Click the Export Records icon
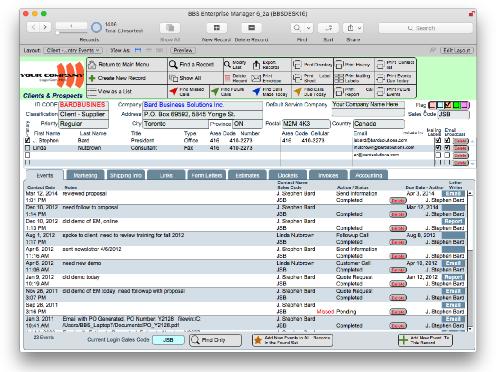Image resolution: width=501 pixels, height=372 pixels. pyautogui.click(x=256, y=65)
